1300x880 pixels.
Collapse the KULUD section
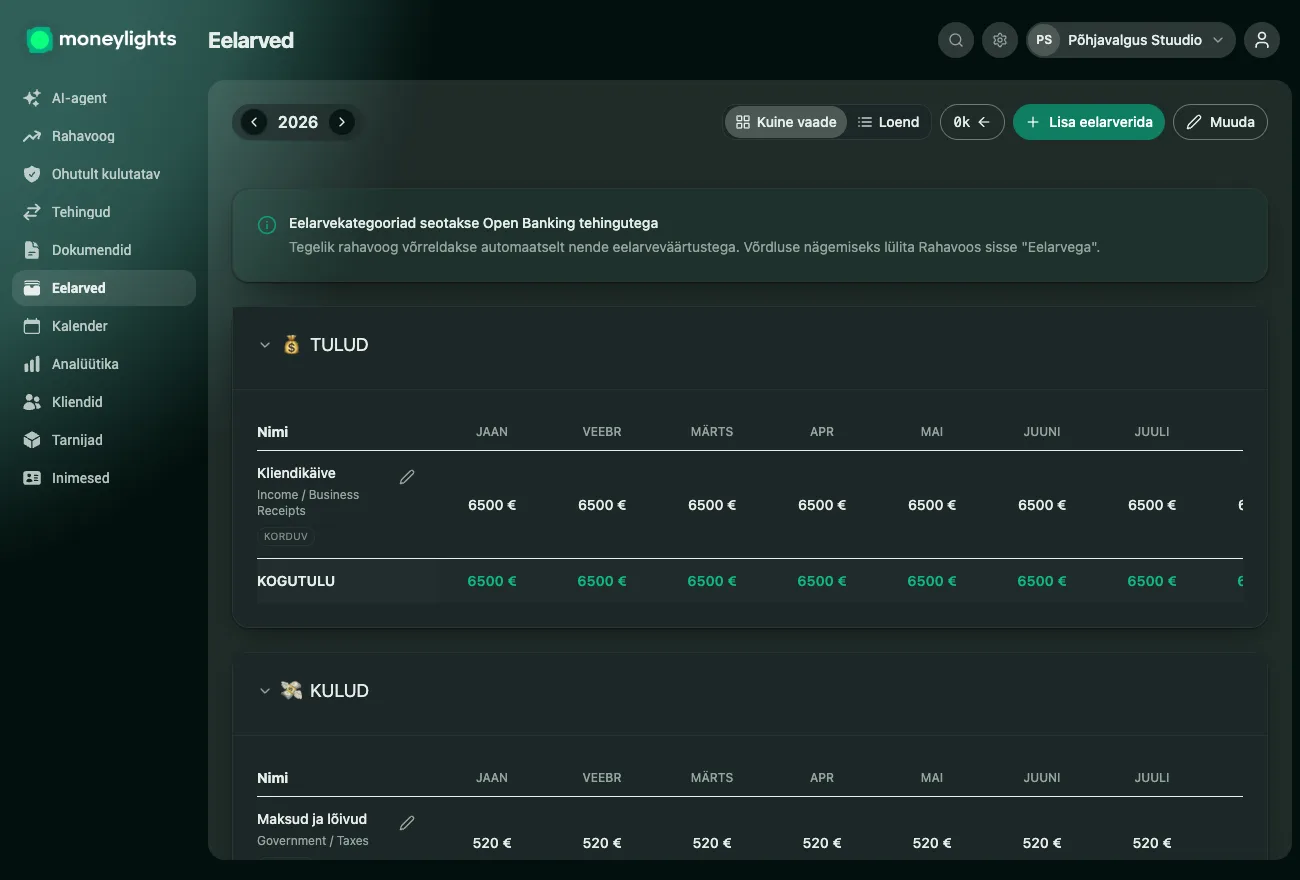265,691
